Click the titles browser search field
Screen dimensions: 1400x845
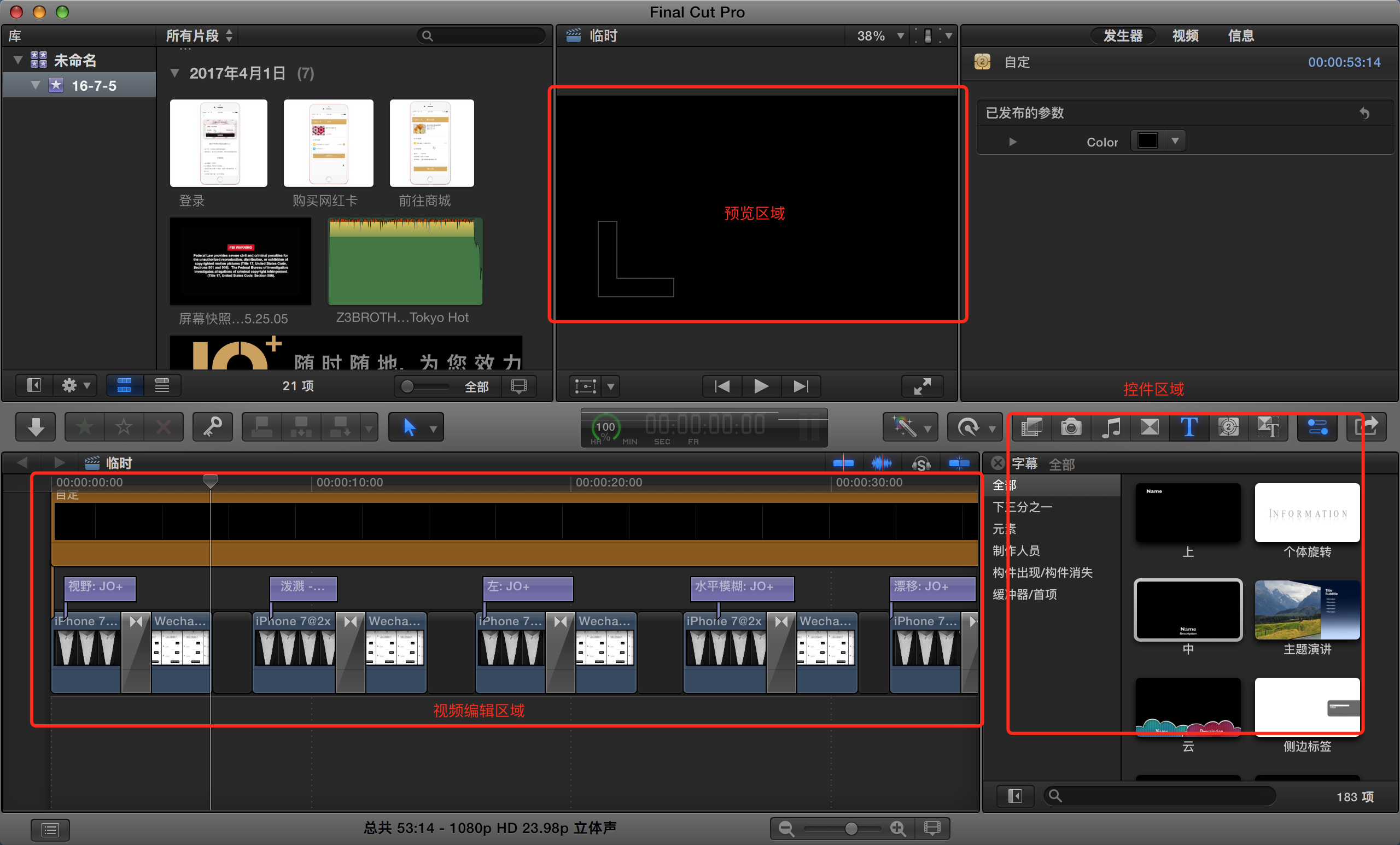pyautogui.click(x=1159, y=796)
